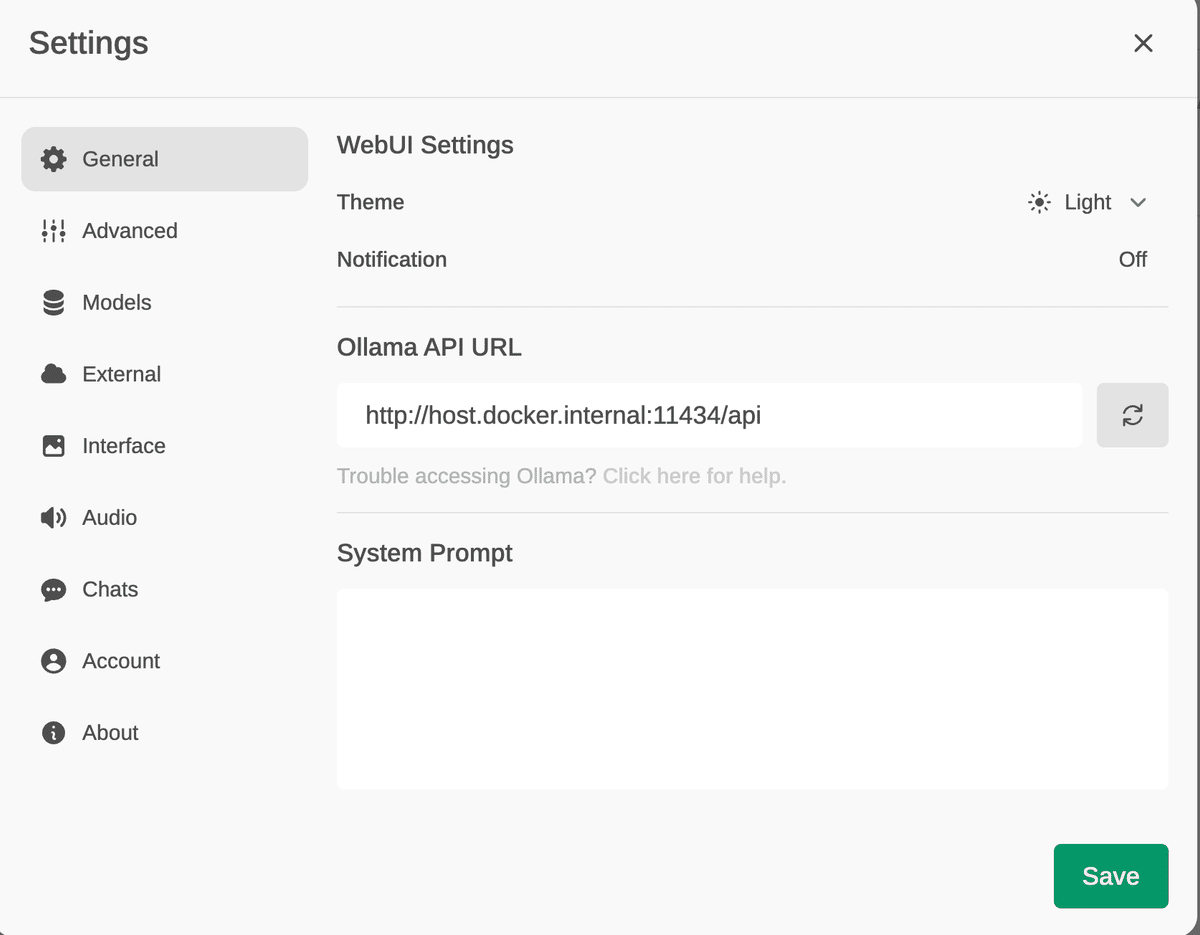Click the Chats speech bubble icon
Viewport: 1200px width, 935px height.
[54, 590]
